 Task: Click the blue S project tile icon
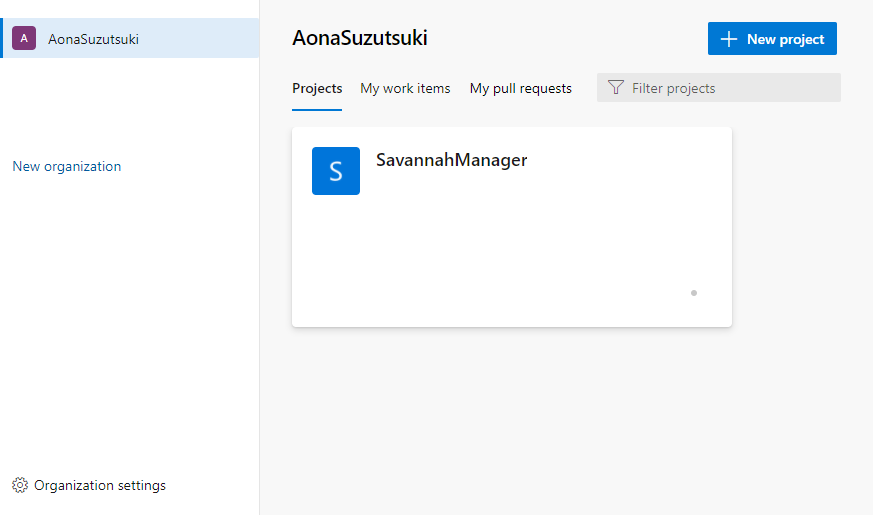(x=336, y=171)
